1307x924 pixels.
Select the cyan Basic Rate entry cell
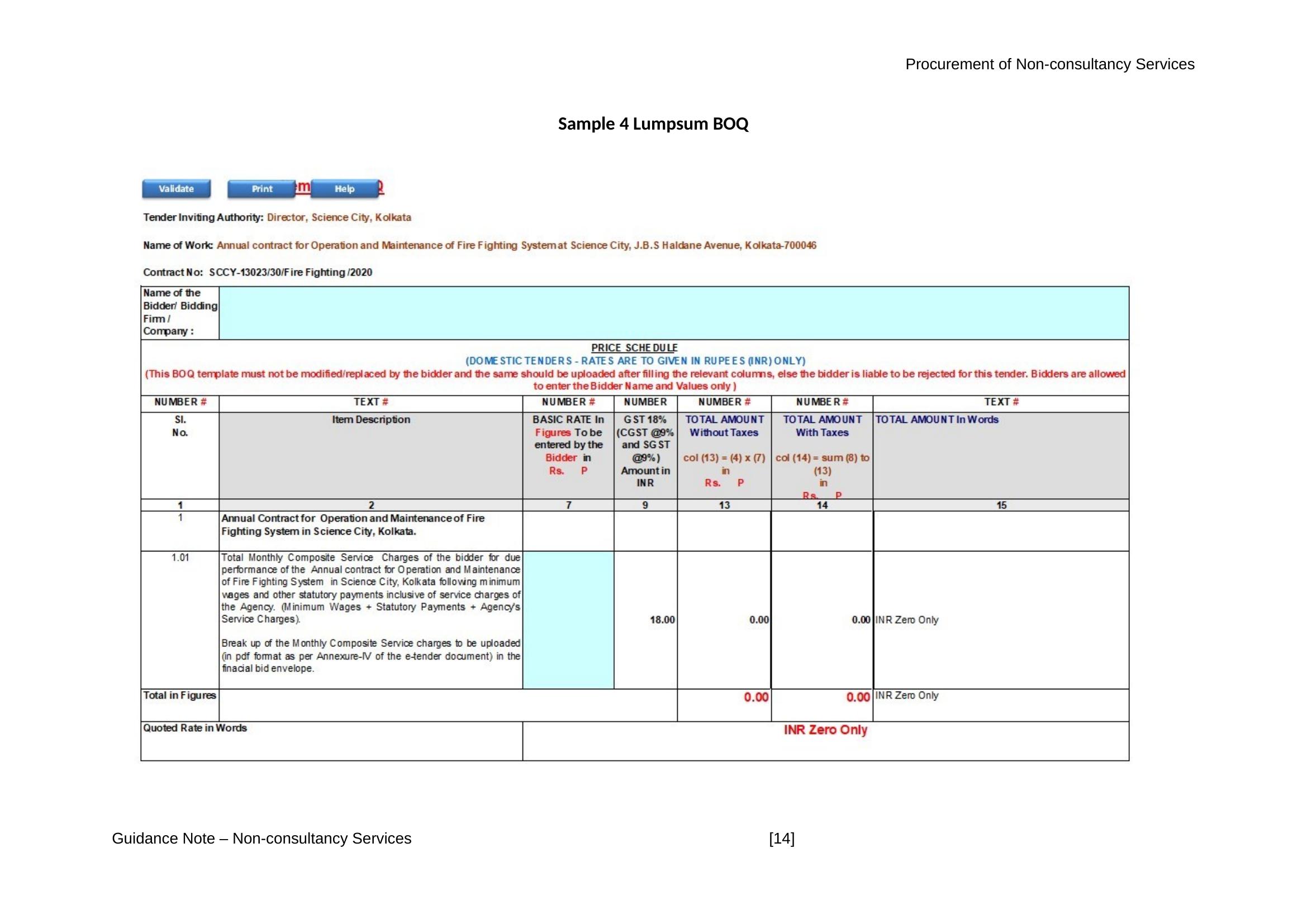[x=568, y=620]
